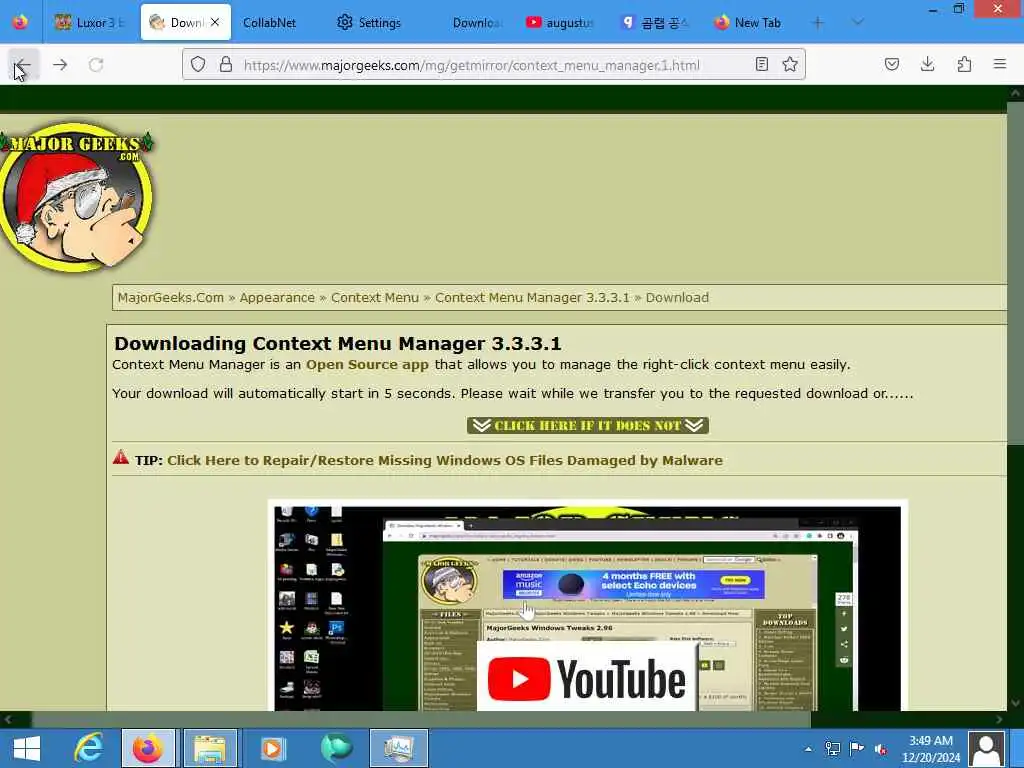Switch to the Luxor 3 tab

tap(90, 22)
